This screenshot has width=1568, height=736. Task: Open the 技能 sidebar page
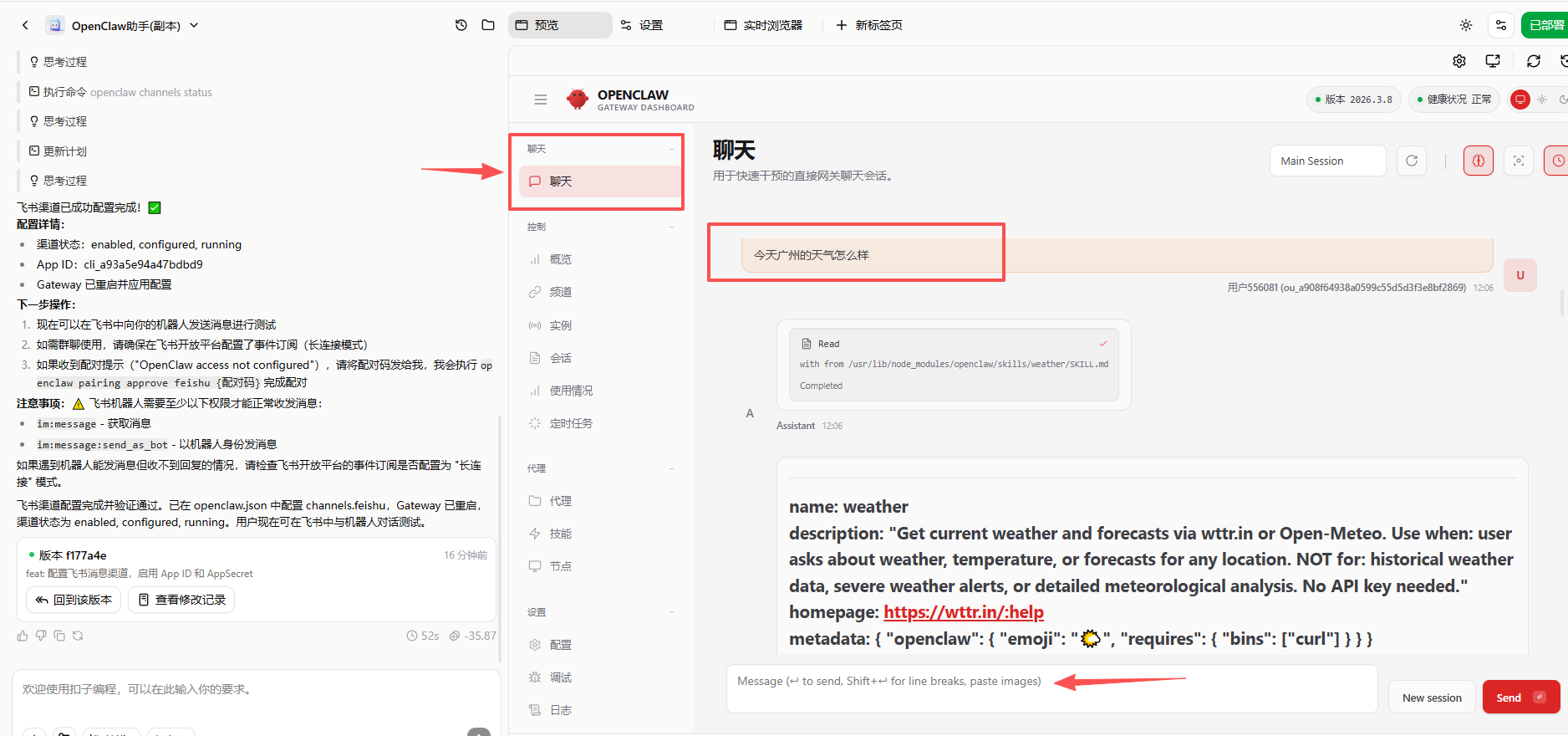(x=600, y=534)
